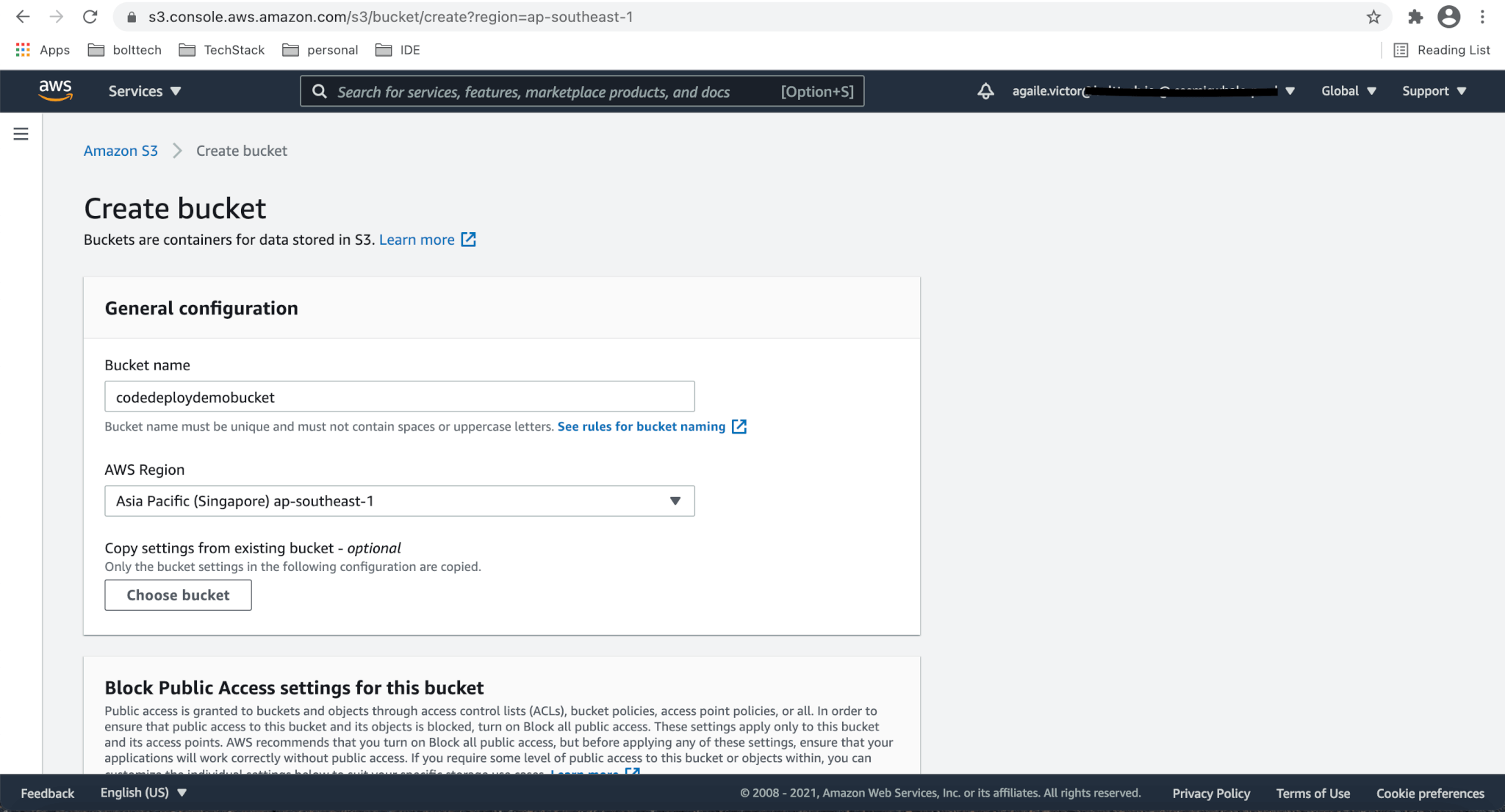Click the Chrome profile avatar icon
1505x812 pixels.
1448,17
